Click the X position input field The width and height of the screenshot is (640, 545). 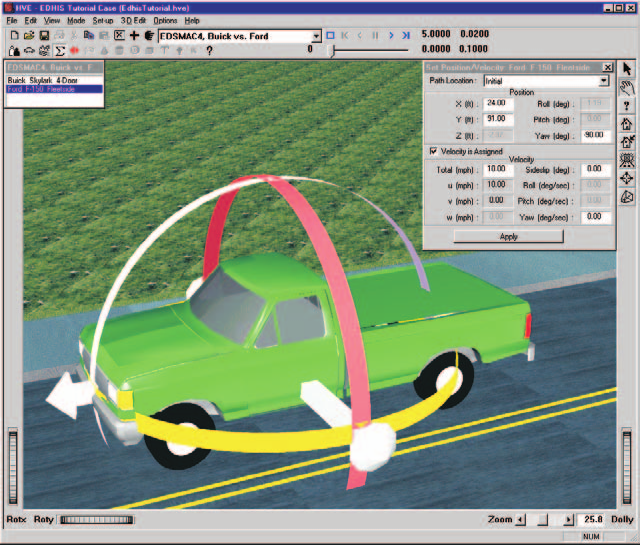[498, 103]
